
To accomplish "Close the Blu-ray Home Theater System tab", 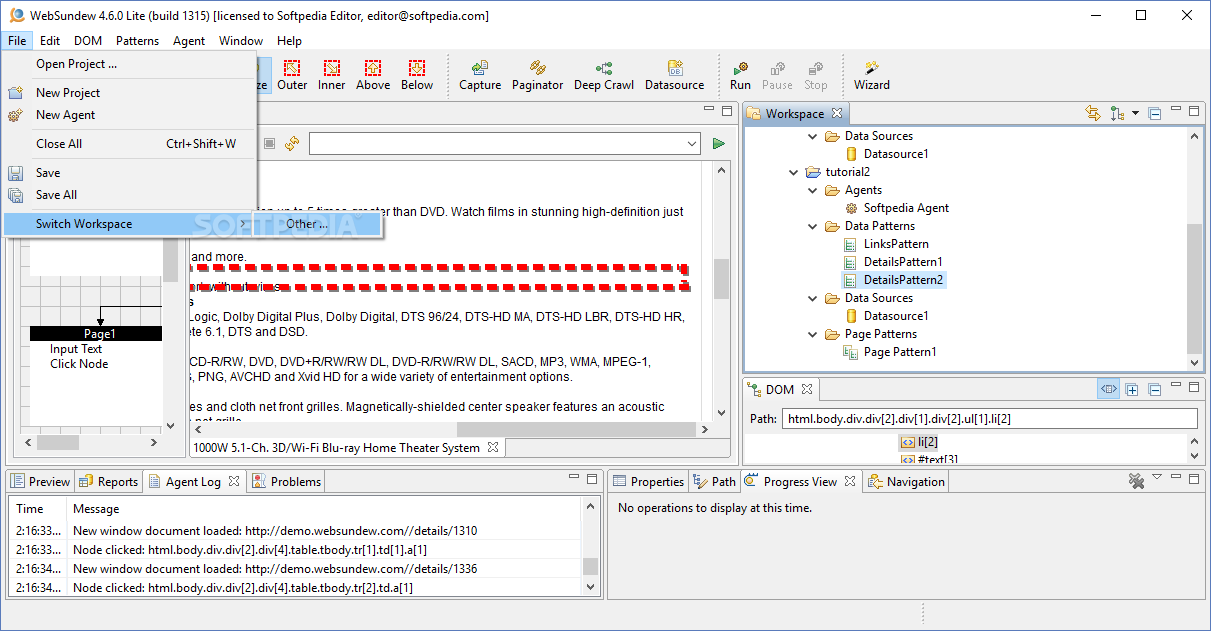I will coord(493,448).
